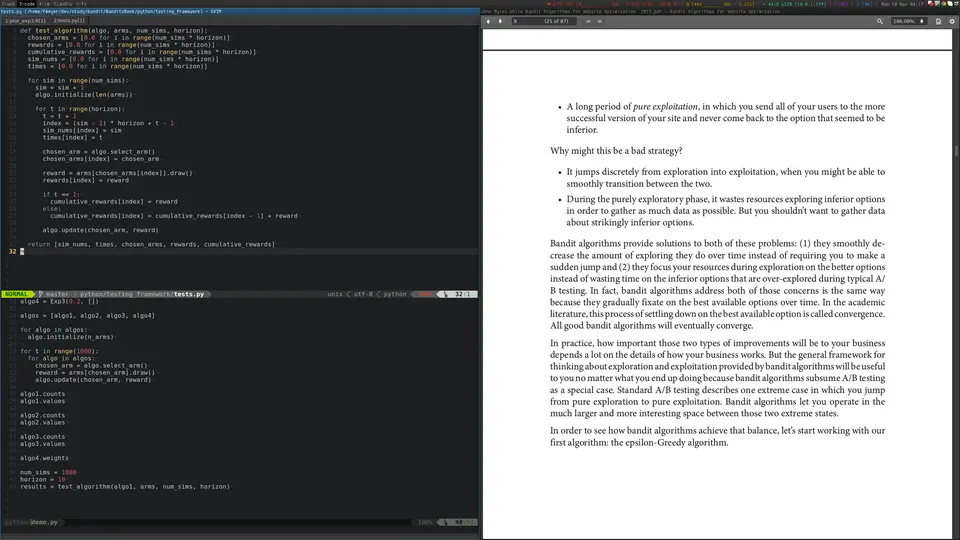Viewport: 960px width, 540px height.
Task: Go to next page in PDF viewer
Action: coord(500,21)
